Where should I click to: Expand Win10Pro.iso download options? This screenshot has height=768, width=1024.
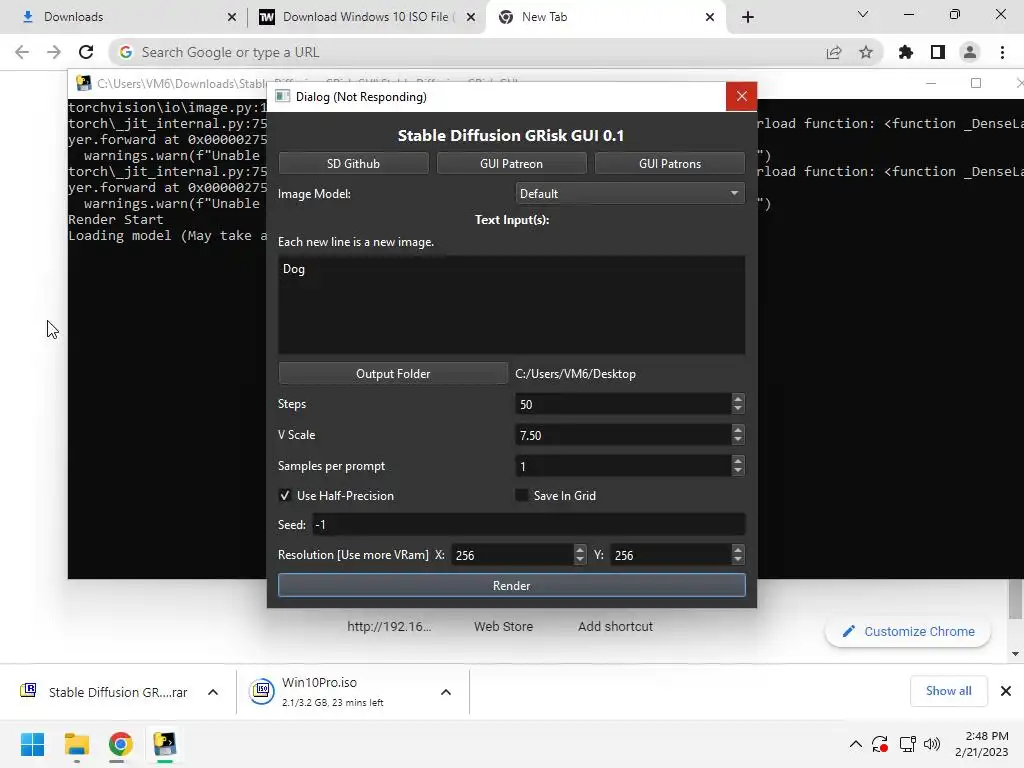click(446, 692)
